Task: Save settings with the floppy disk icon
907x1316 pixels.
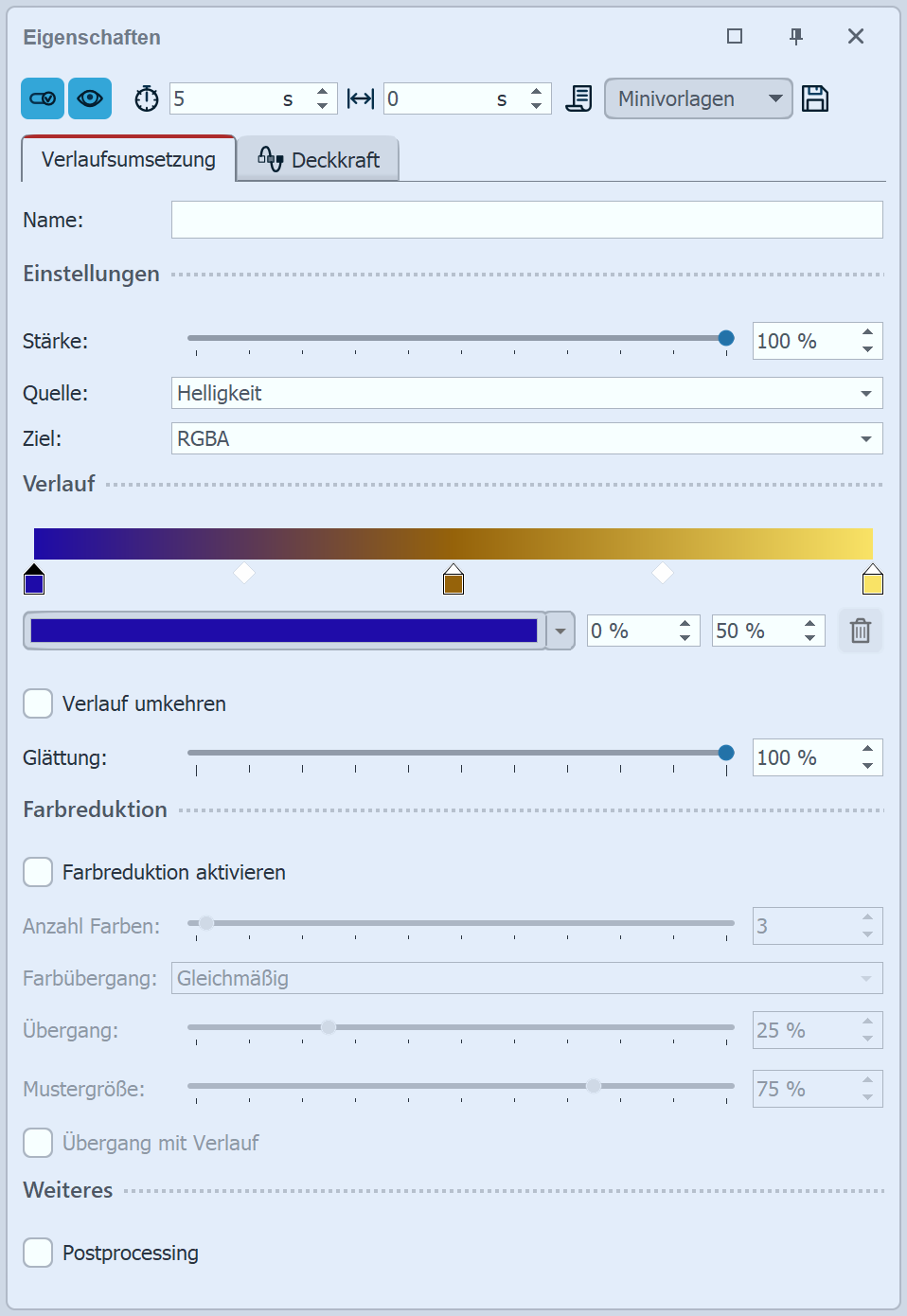Action: point(815,98)
